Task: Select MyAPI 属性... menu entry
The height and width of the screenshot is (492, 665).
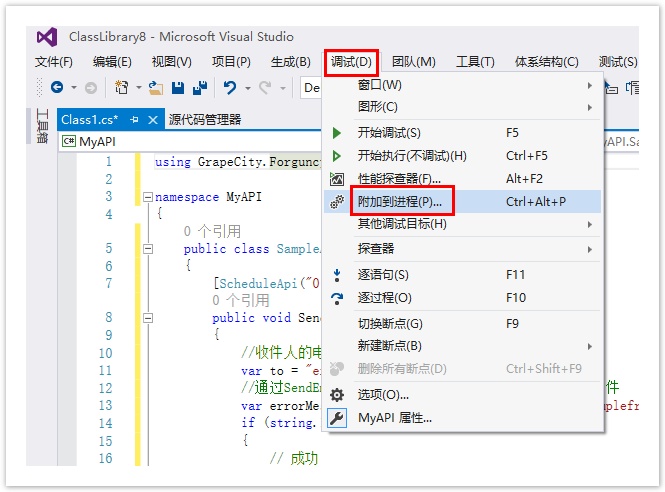Action: (462, 419)
